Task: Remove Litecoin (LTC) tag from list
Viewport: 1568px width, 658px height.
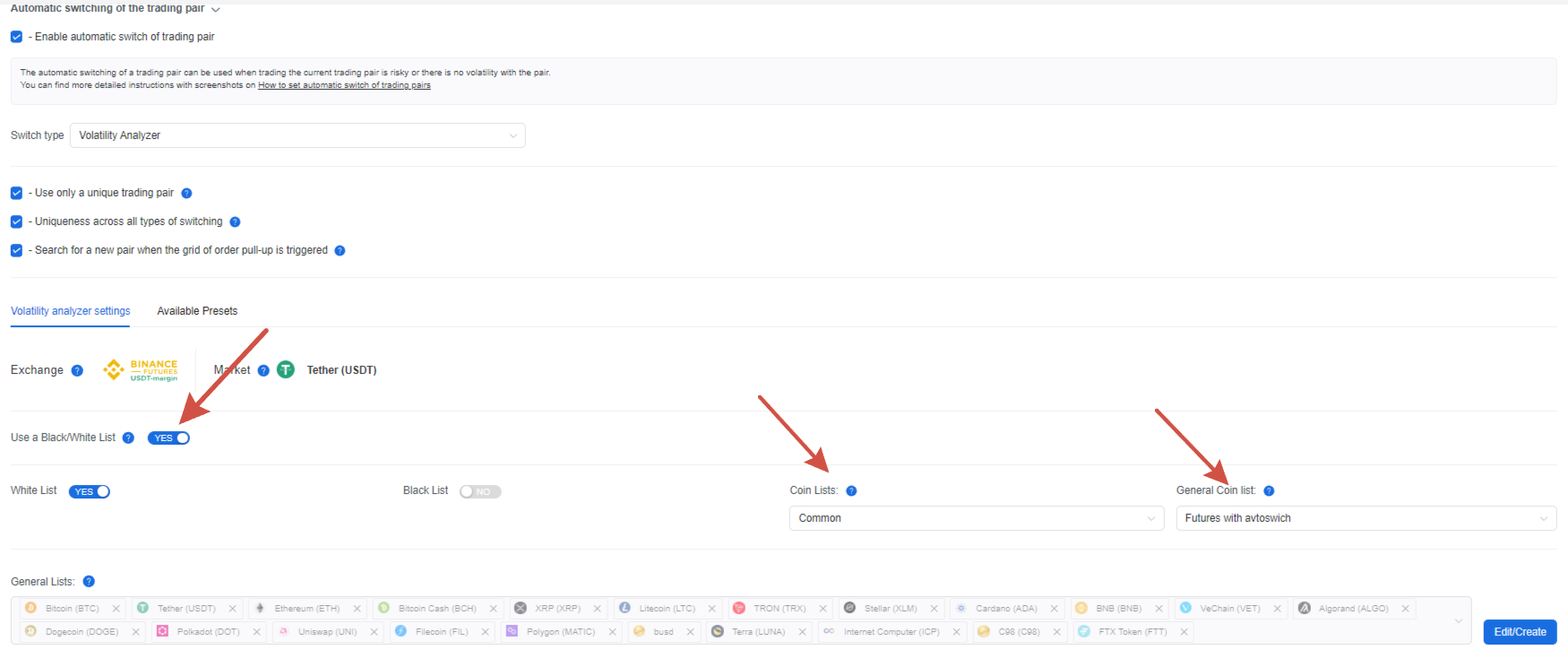Action: click(x=712, y=609)
